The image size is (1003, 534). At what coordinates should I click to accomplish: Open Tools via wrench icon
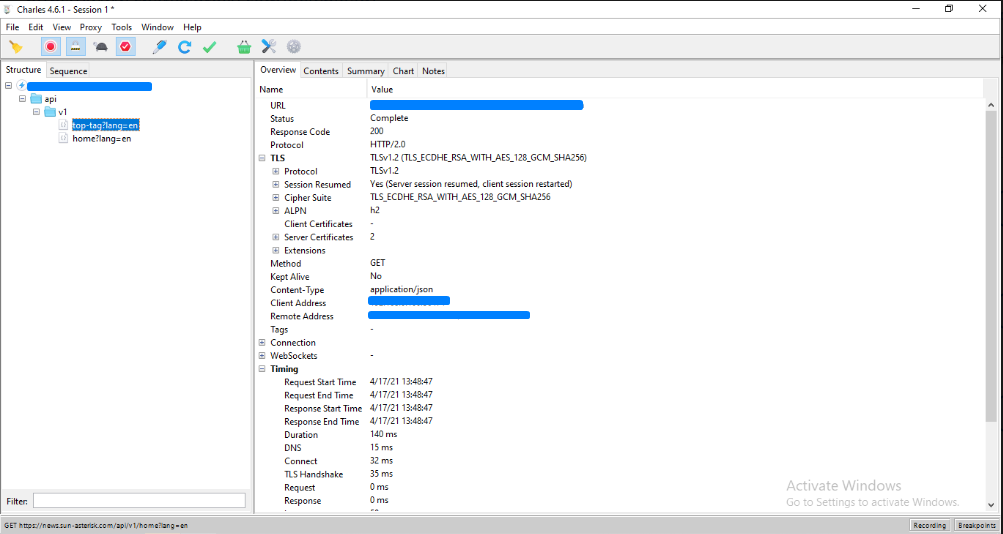click(269, 47)
